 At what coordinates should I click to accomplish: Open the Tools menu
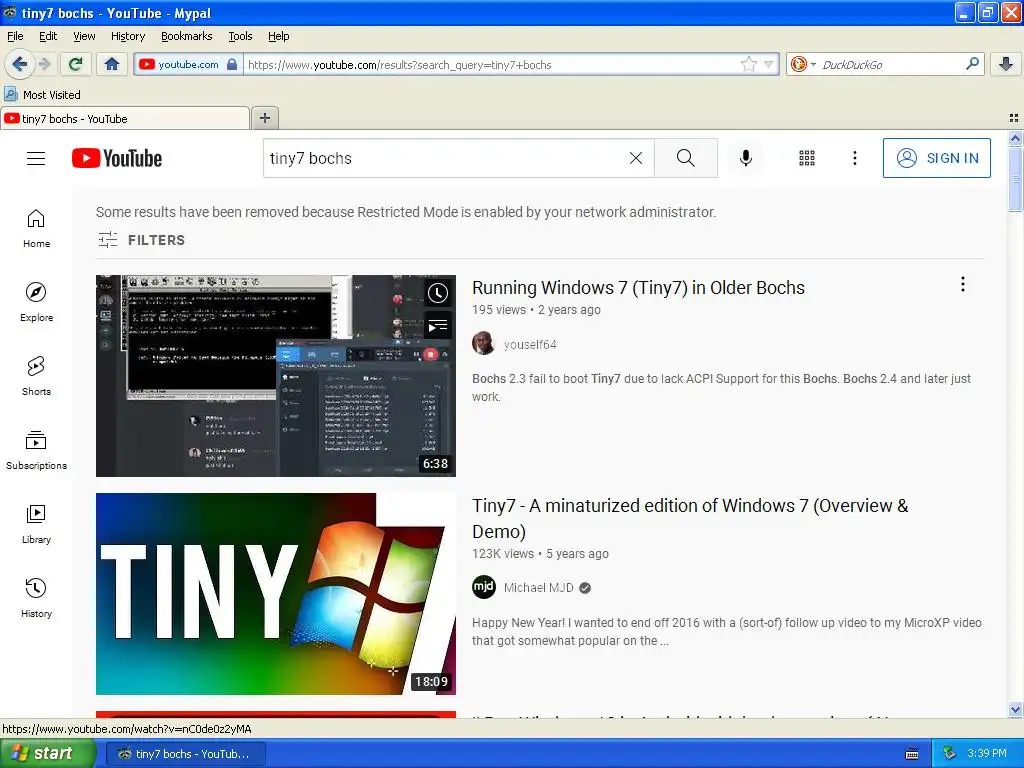click(240, 36)
